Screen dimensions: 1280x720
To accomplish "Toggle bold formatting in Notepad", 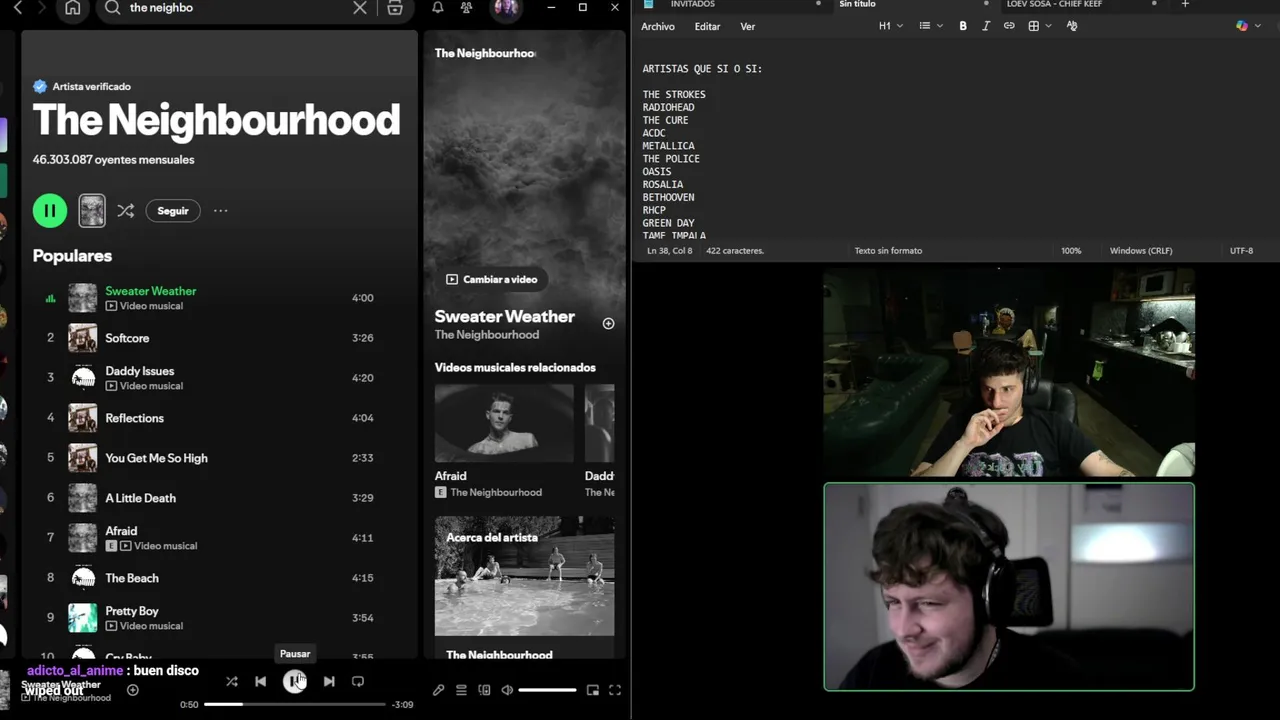I will 963,26.
